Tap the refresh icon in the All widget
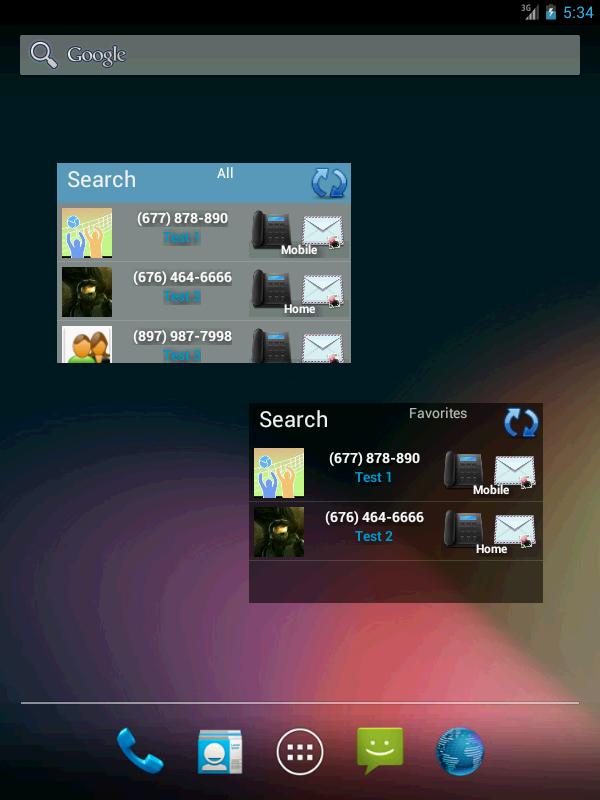This screenshot has height=800, width=600. (x=329, y=183)
